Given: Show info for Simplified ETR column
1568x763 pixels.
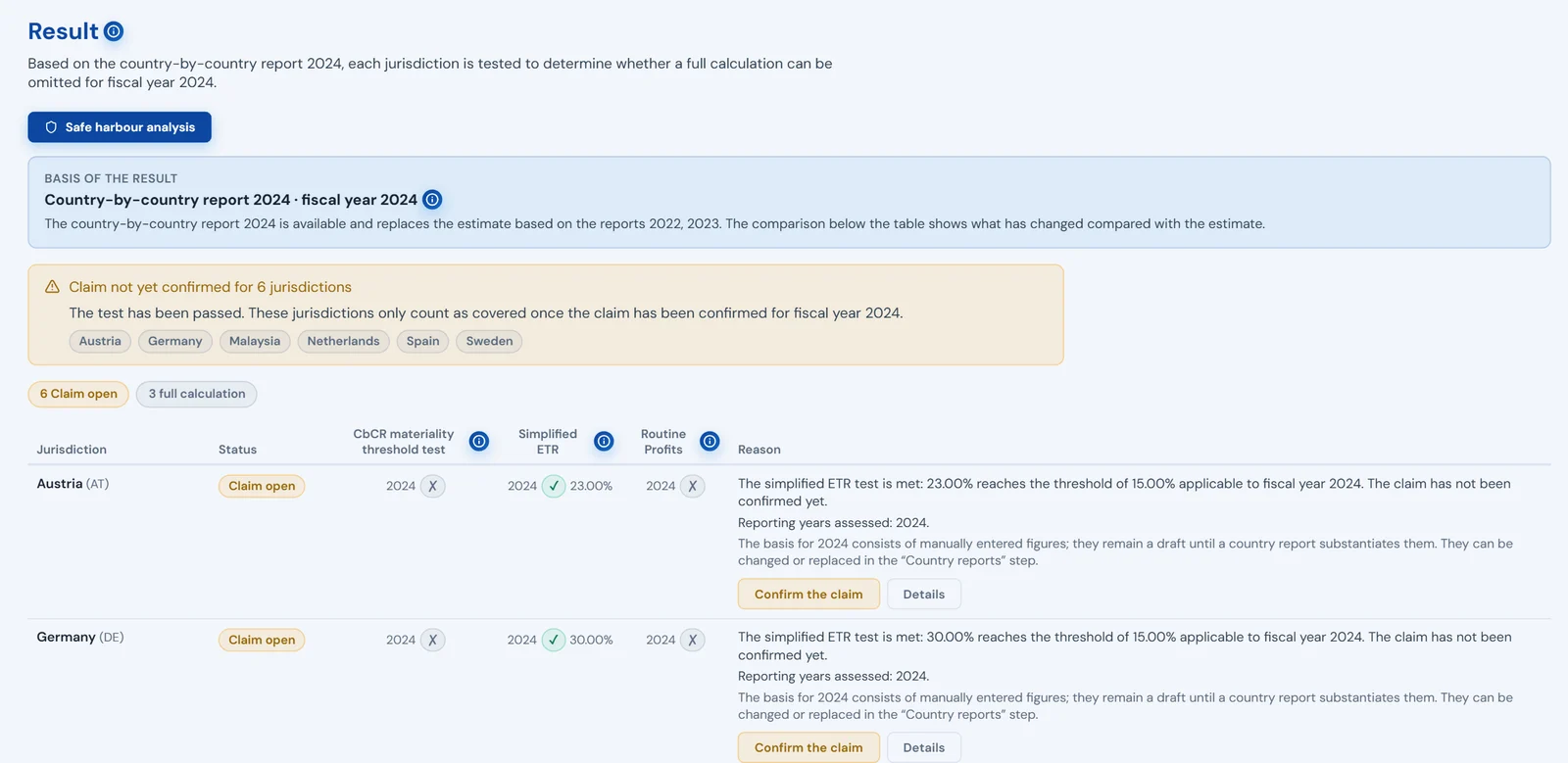Looking at the screenshot, I should (605, 442).
